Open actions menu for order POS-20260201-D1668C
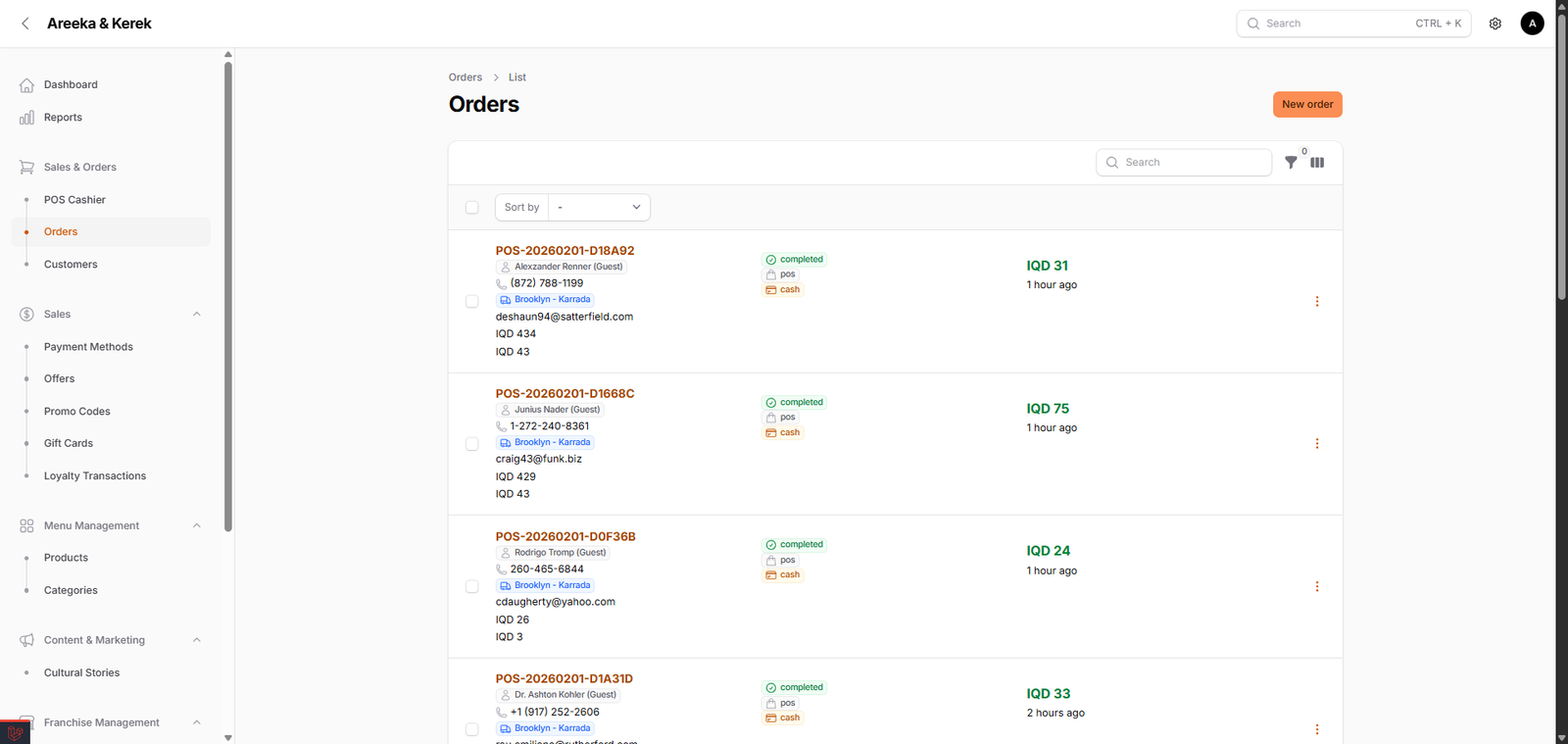1568x744 pixels. pyautogui.click(x=1317, y=444)
